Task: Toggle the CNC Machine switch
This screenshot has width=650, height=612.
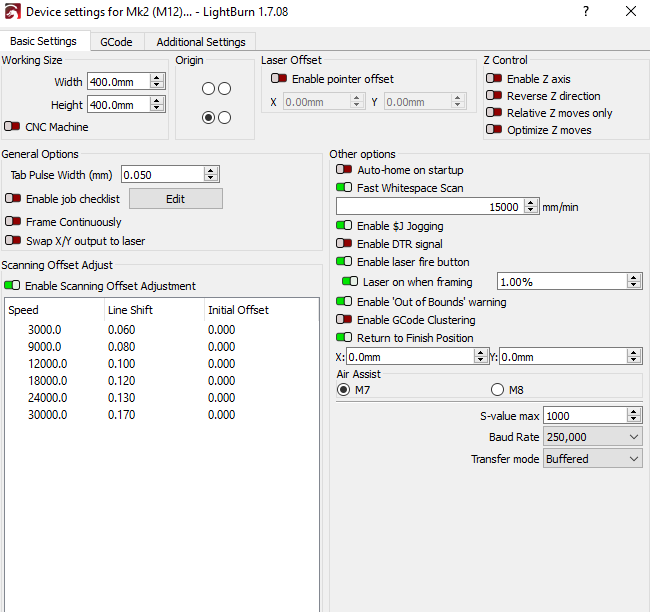Action: point(12,127)
